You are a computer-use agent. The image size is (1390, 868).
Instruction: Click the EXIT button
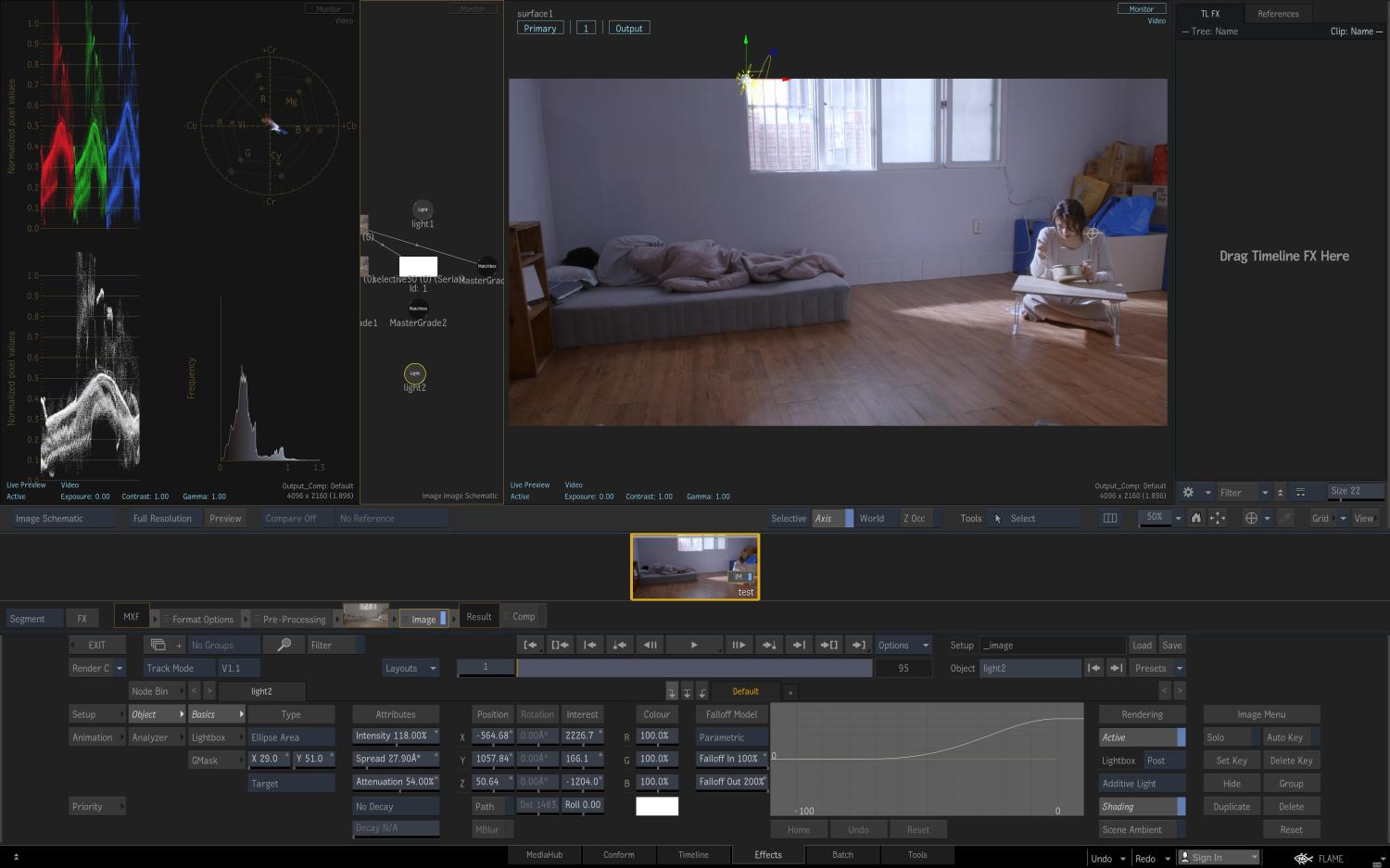(97, 645)
